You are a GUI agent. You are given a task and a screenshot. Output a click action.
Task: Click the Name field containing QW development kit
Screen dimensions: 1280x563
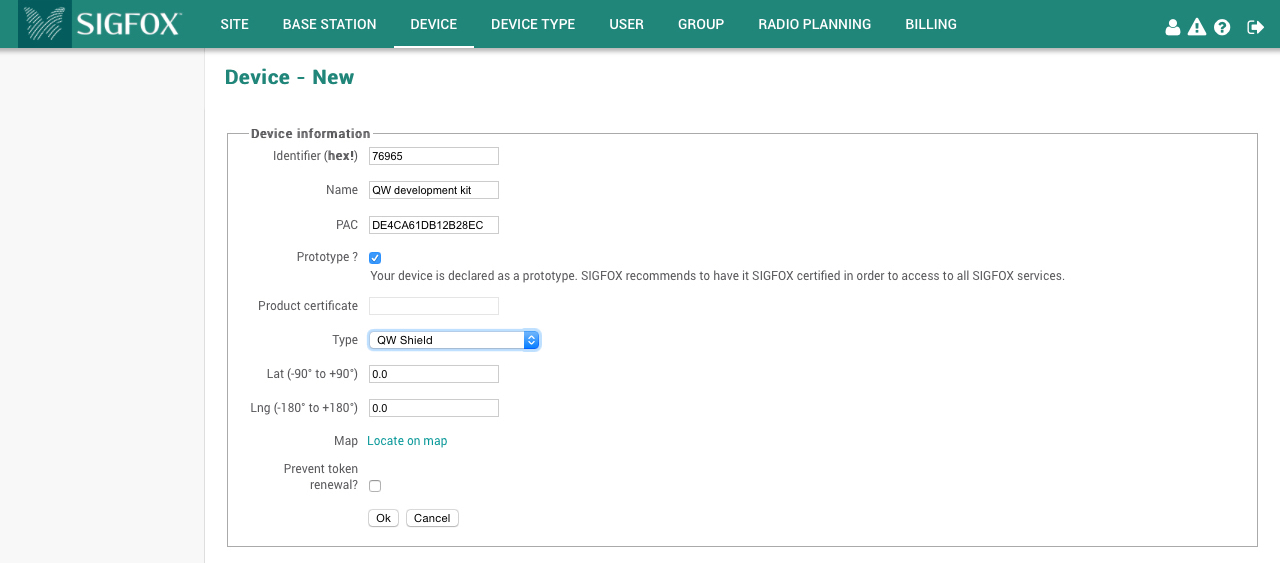pyautogui.click(x=433, y=190)
